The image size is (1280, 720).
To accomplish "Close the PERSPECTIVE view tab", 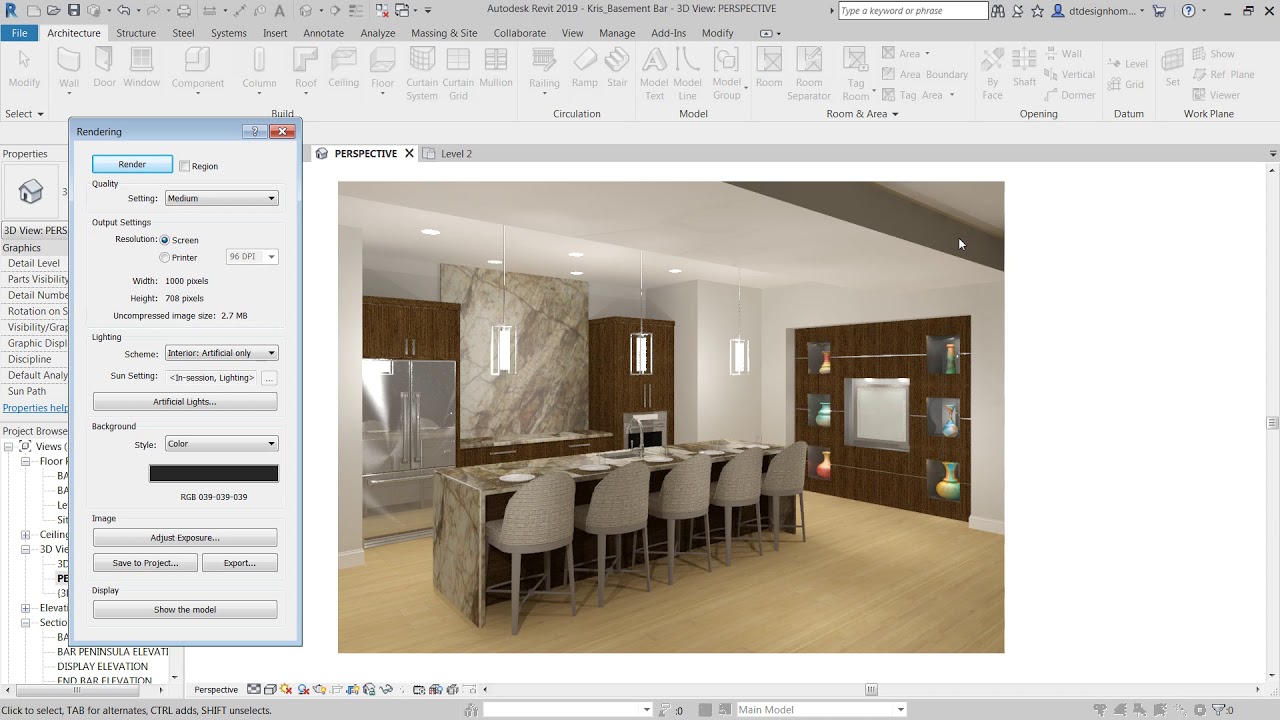I will (x=409, y=154).
